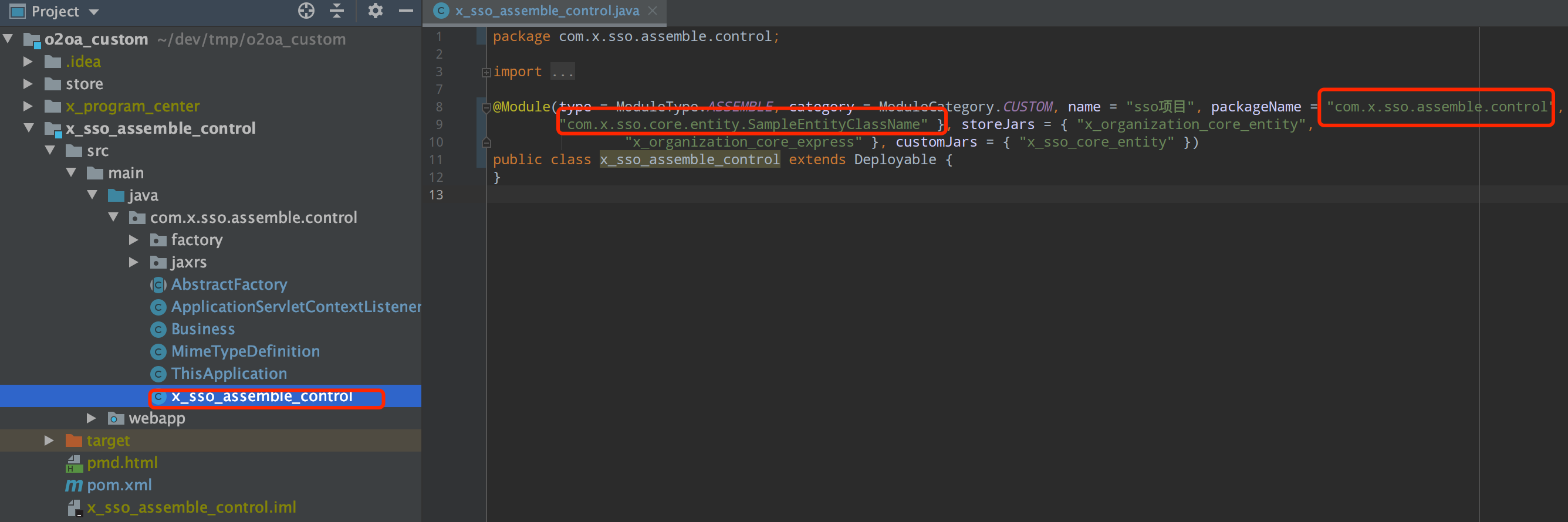Click the Java class icon on editor tab
The height and width of the screenshot is (522, 1568).
441,11
